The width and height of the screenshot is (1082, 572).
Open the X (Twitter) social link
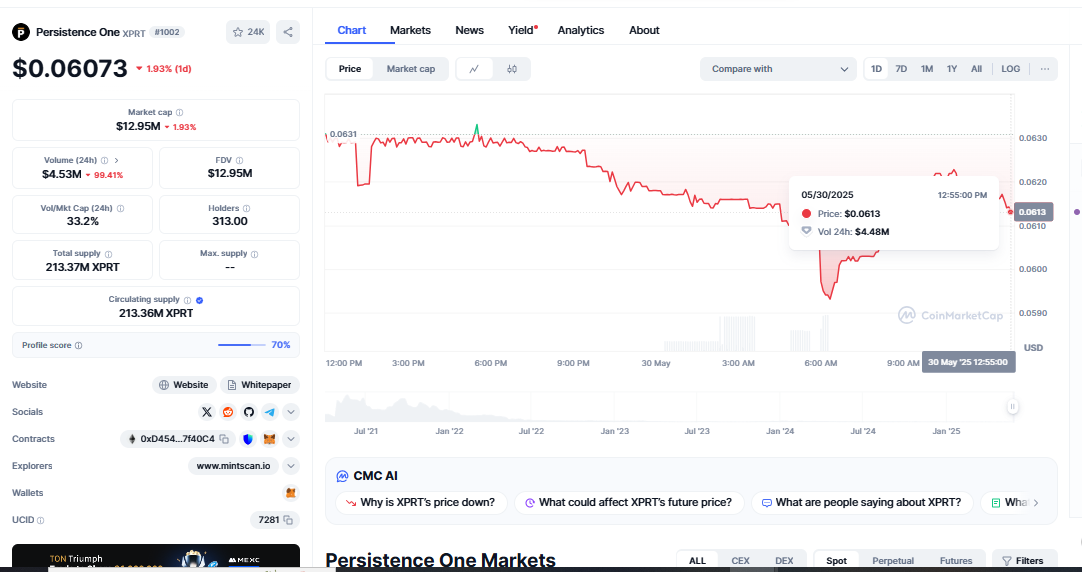206,412
